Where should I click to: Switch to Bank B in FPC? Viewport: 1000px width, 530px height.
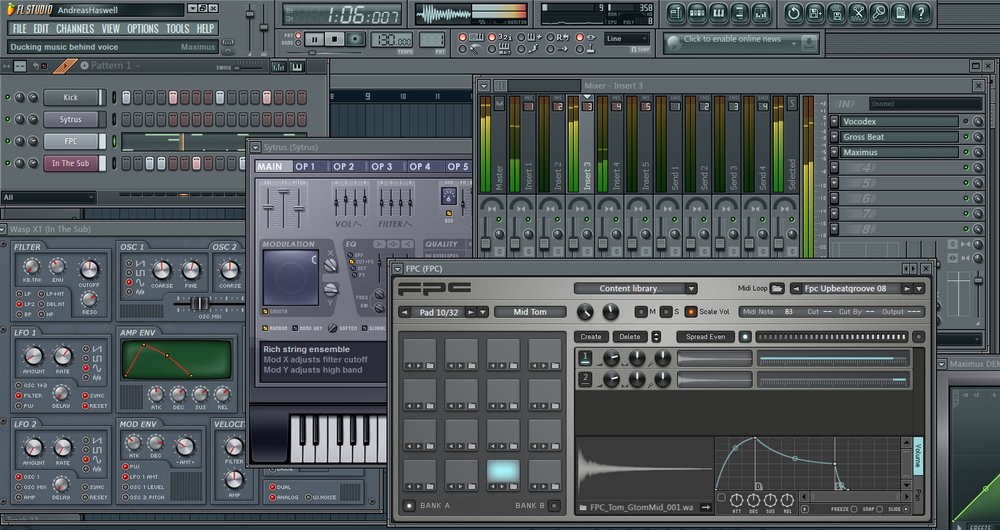[554, 506]
